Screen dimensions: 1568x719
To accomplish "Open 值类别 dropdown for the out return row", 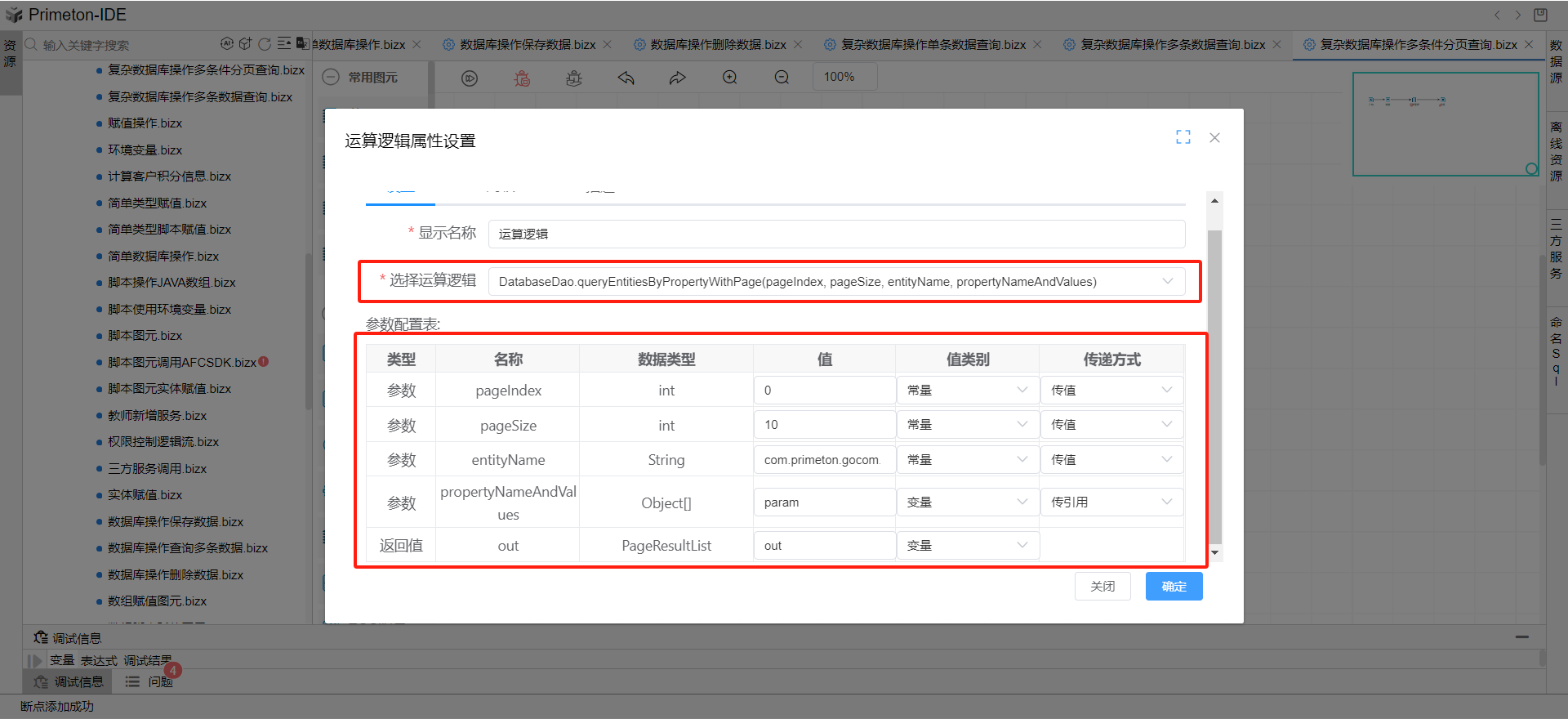I will [967, 546].
